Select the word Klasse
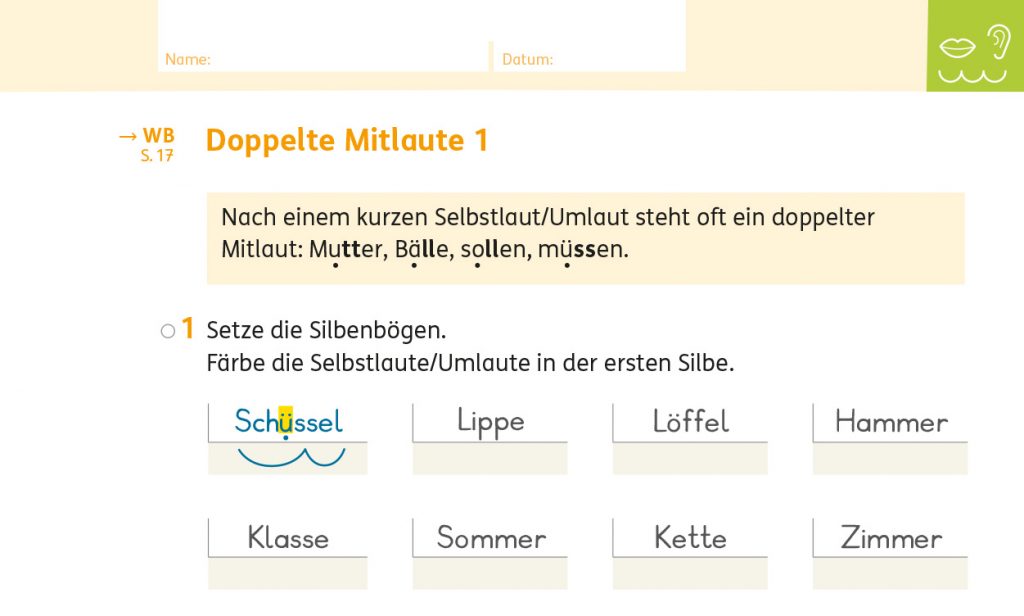1024x616 pixels. point(288,538)
